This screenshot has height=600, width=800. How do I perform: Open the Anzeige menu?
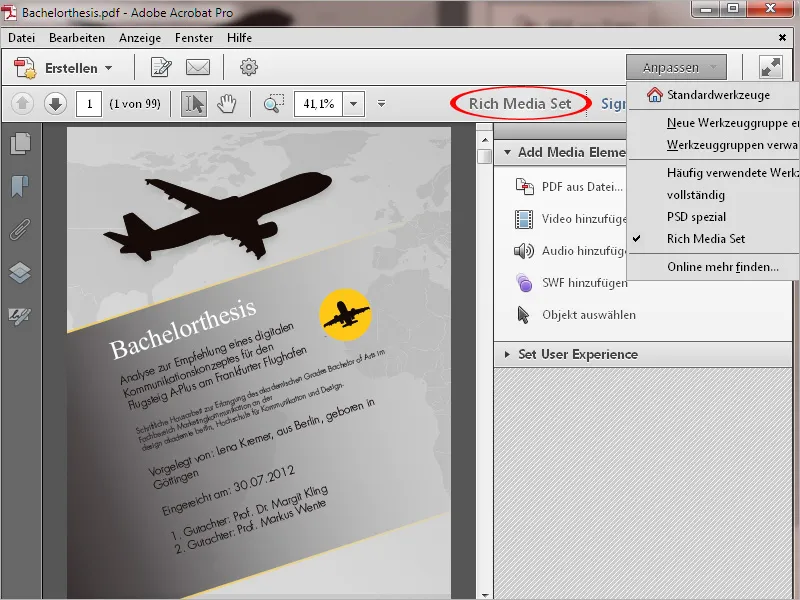click(140, 38)
